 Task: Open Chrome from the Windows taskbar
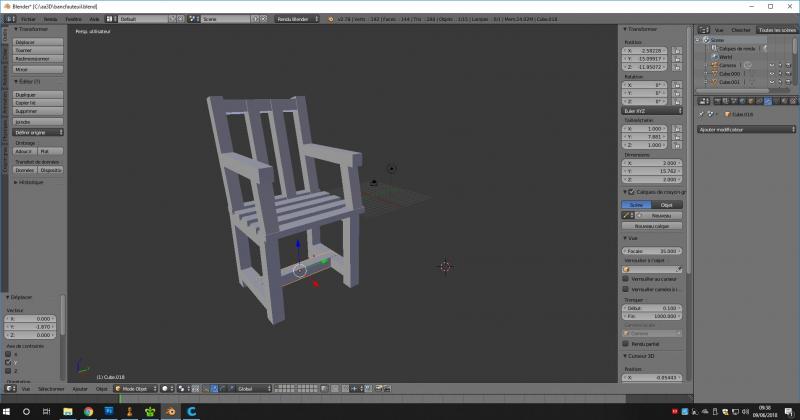[x=88, y=411]
